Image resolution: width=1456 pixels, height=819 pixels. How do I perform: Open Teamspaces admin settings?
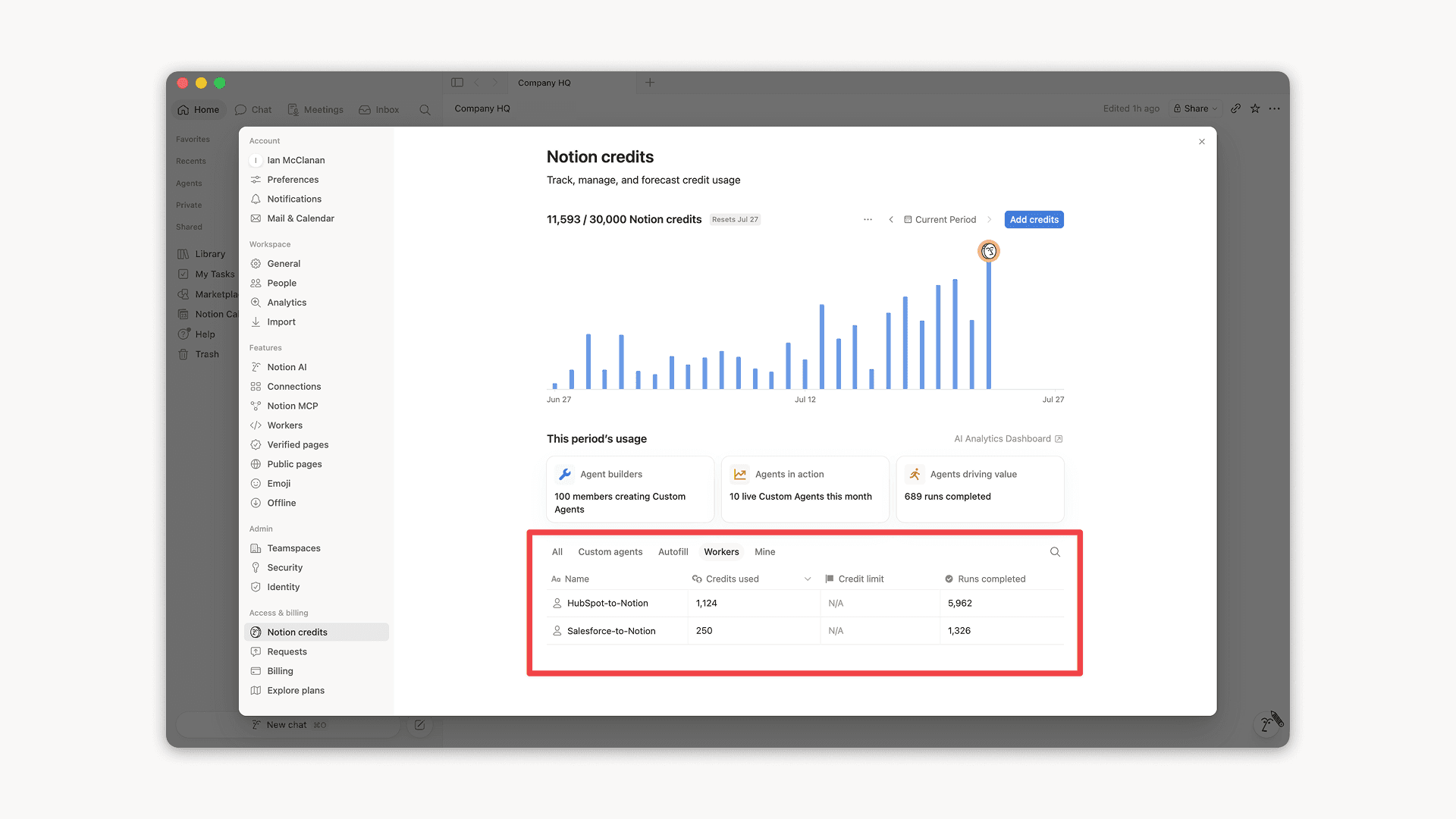click(x=316, y=548)
